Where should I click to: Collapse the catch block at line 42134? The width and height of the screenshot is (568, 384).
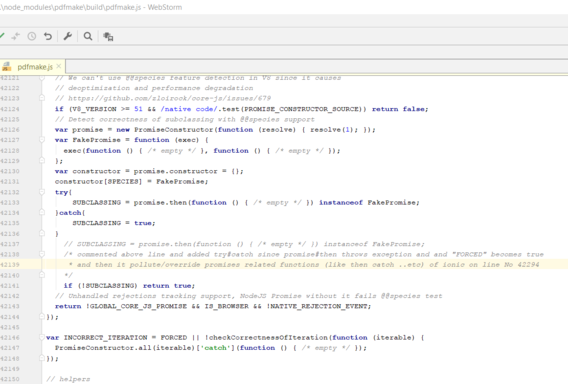42,213
